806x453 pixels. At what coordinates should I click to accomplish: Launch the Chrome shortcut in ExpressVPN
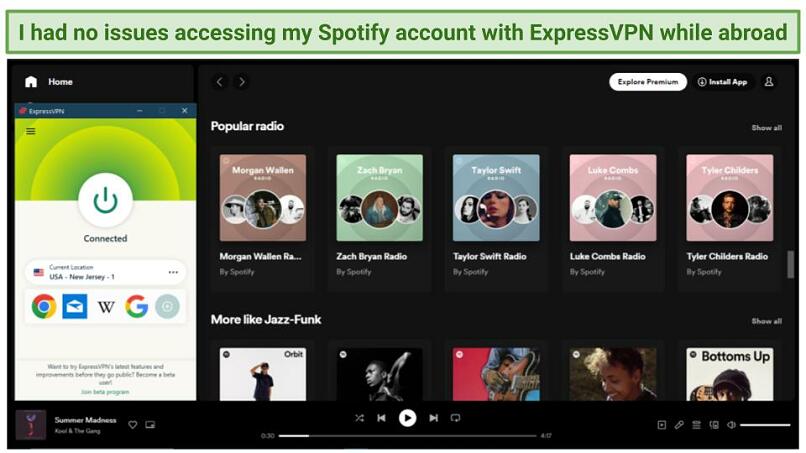tap(44, 306)
